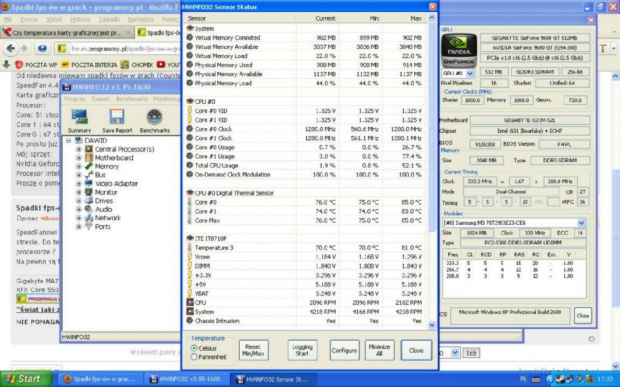Screen dimensions: 620x387
Task: Open POCZTA INTERIA bookmark
Action: [x=89, y=64]
